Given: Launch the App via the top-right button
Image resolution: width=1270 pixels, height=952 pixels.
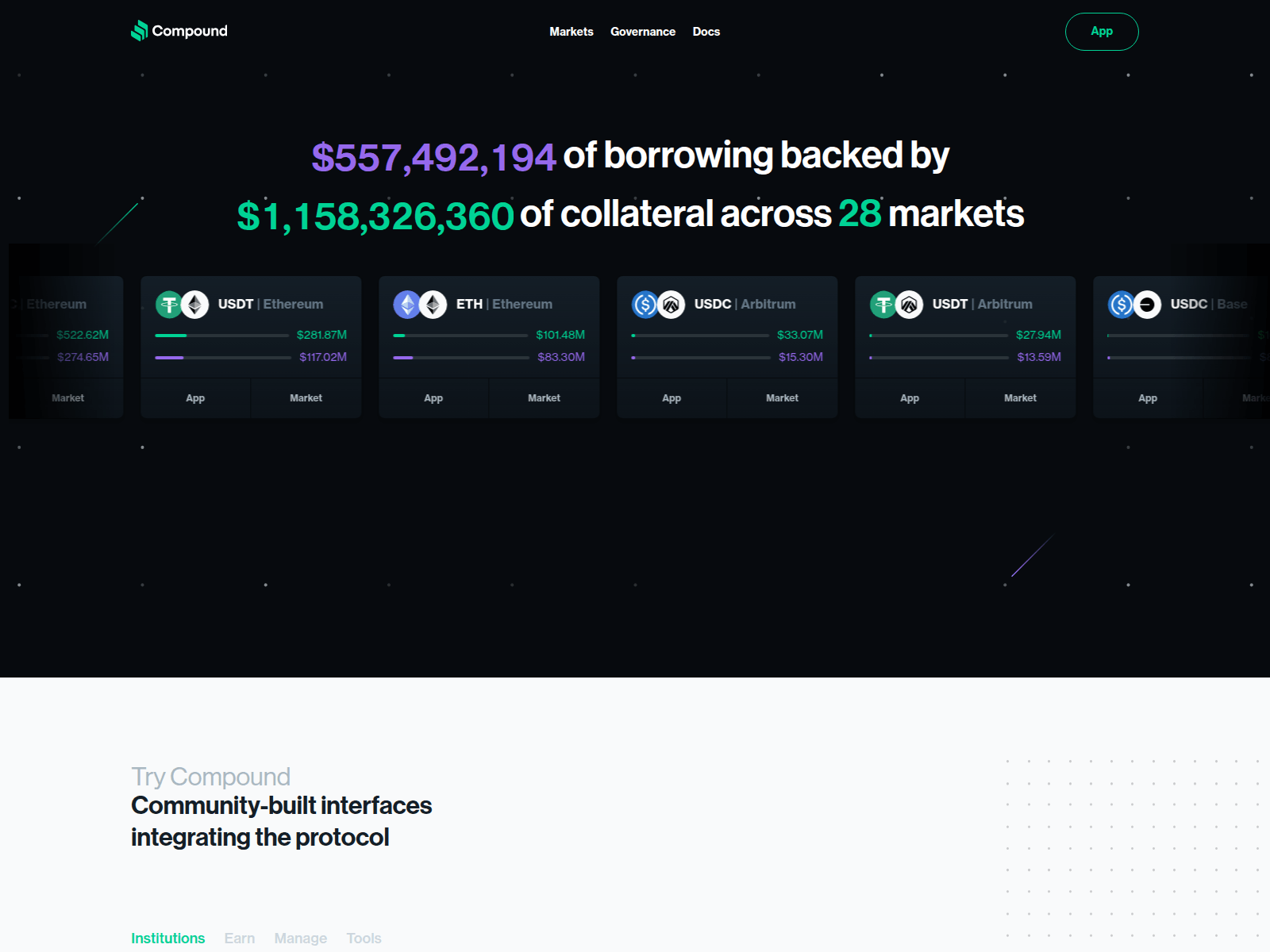Looking at the screenshot, I should tap(1102, 32).
